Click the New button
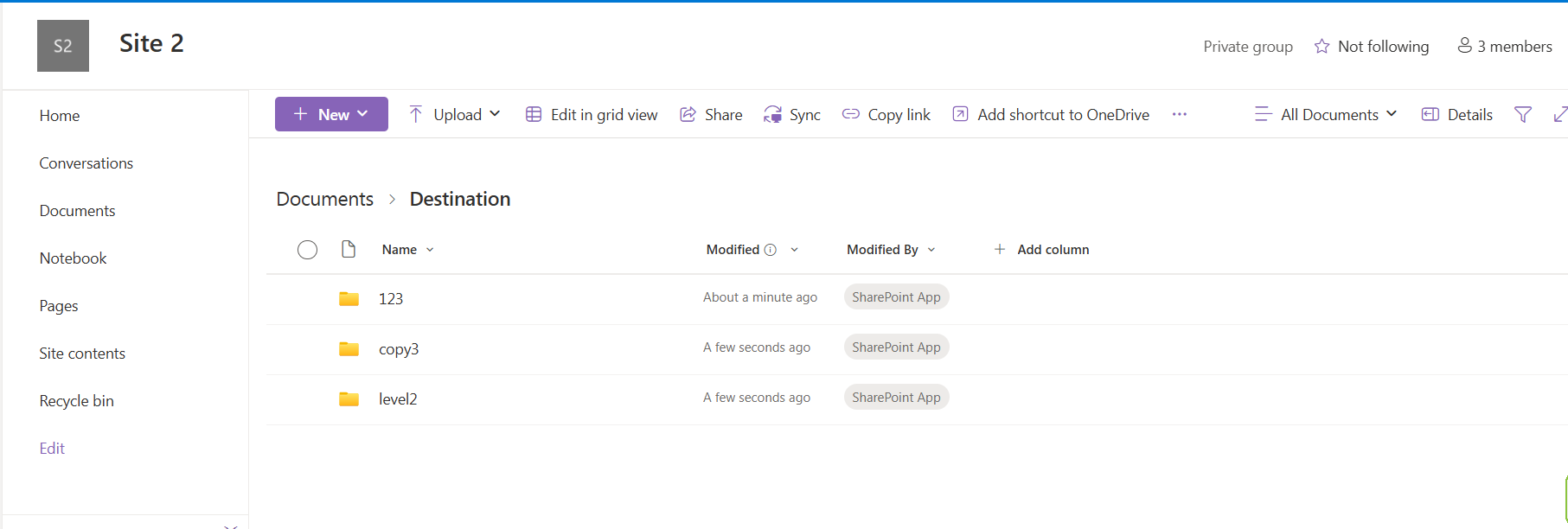Image resolution: width=1568 pixels, height=529 pixels. pyautogui.click(x=331, y=114)
